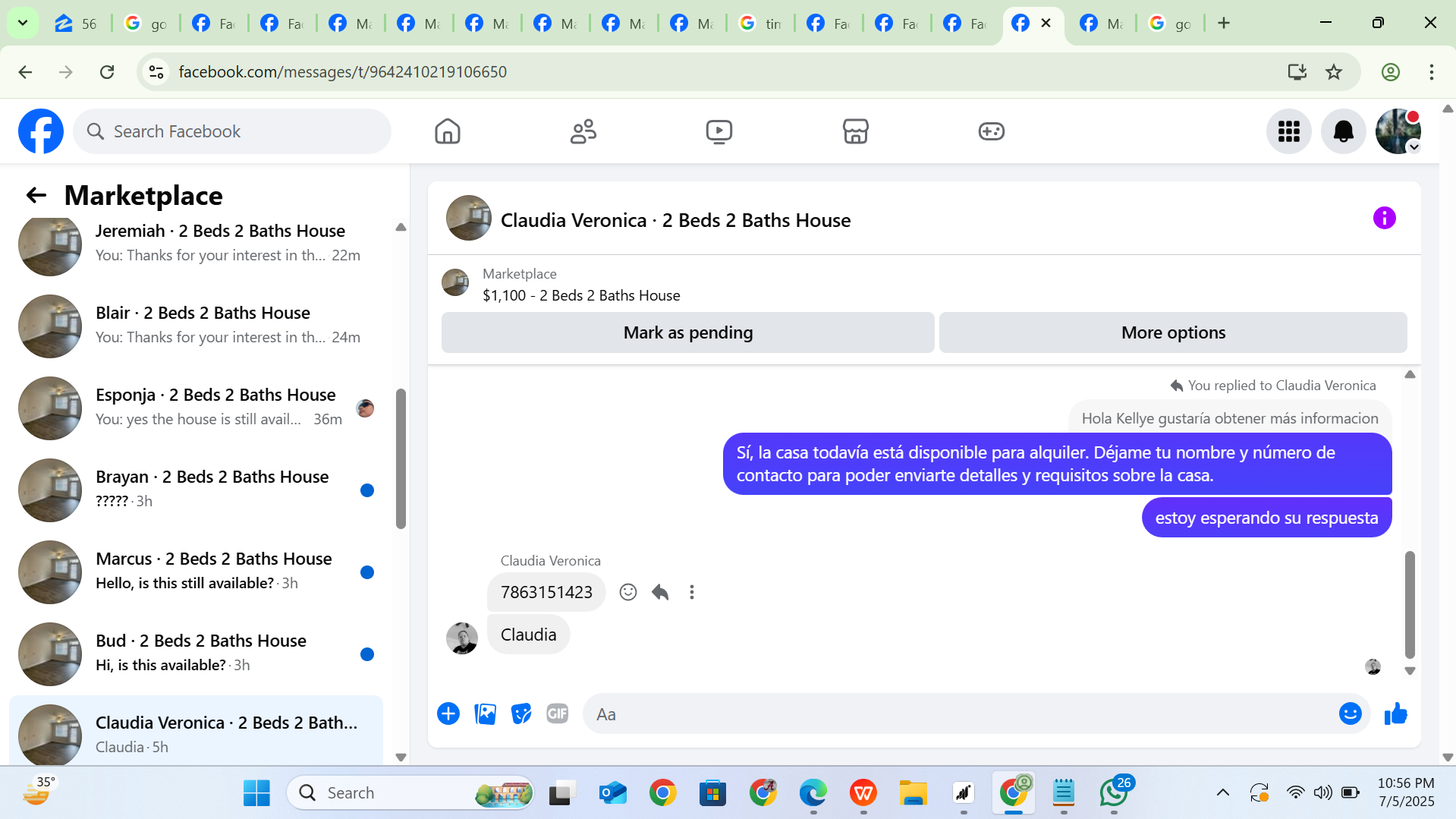This screenshot has width=1456, height=819.
Task: Open more actions plus icon in composer
Action: [x=448, y=714]
